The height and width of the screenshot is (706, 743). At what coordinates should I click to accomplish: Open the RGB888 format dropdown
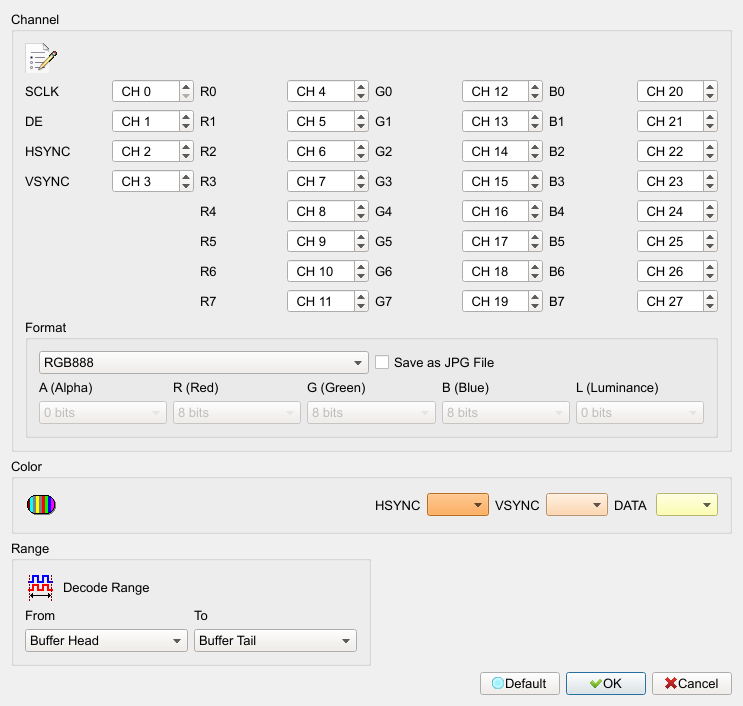[x=204, y=362]
